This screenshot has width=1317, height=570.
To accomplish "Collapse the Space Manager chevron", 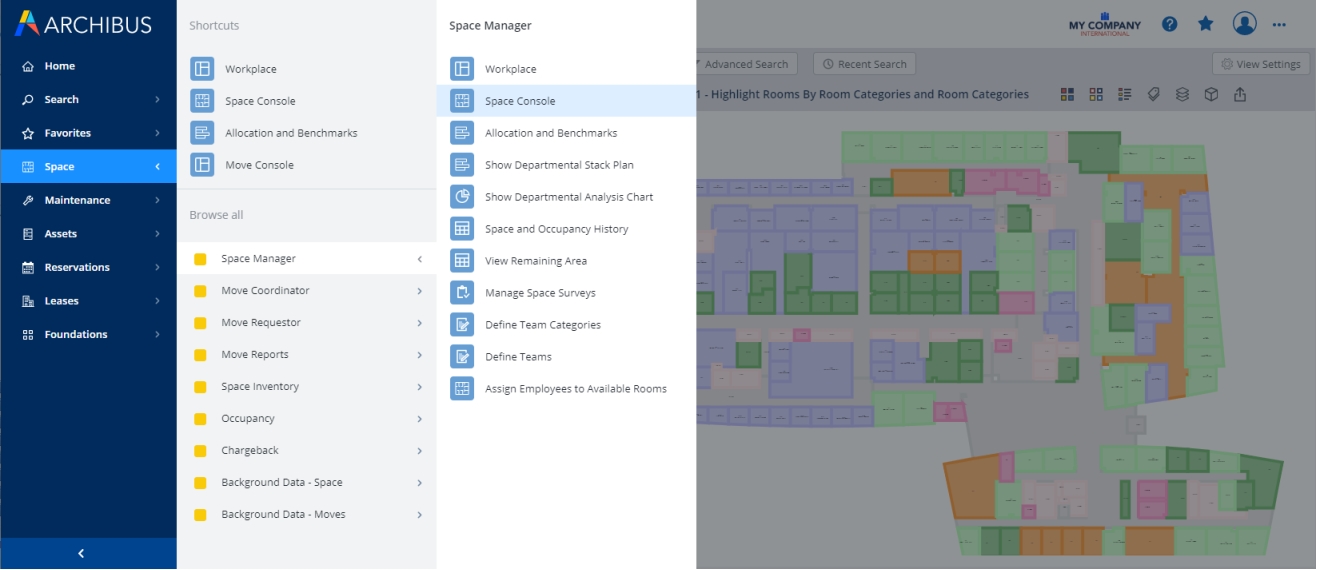I will pyautogui.click(x=419, y=259).
